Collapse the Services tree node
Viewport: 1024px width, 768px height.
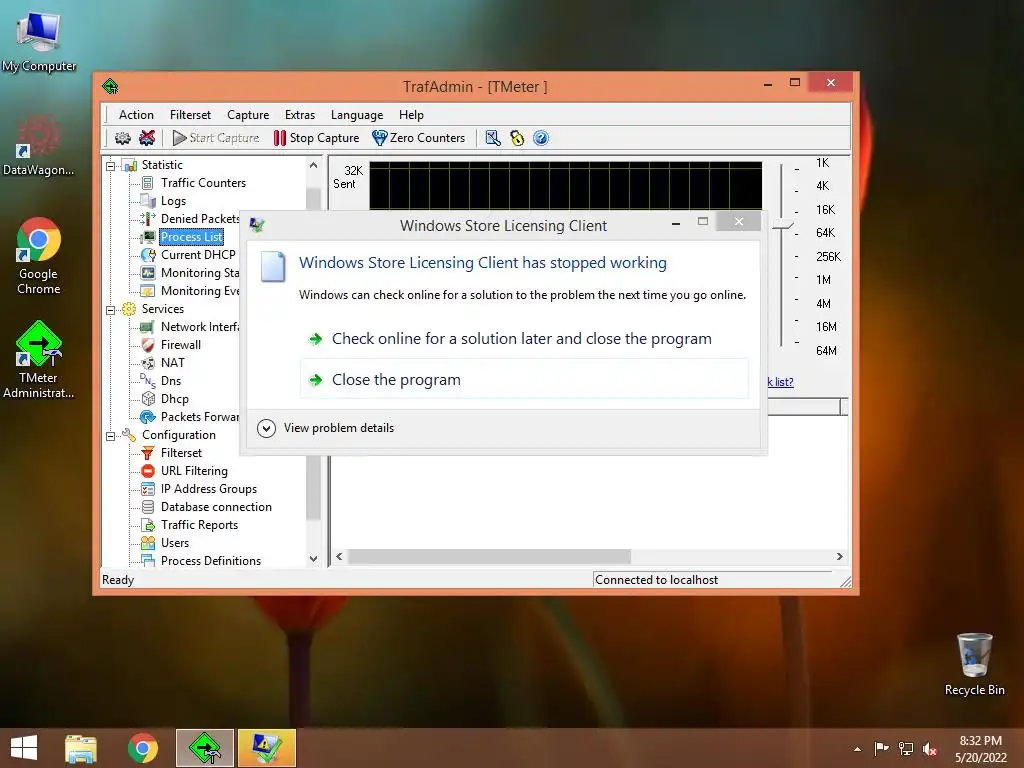pos(110,310)
